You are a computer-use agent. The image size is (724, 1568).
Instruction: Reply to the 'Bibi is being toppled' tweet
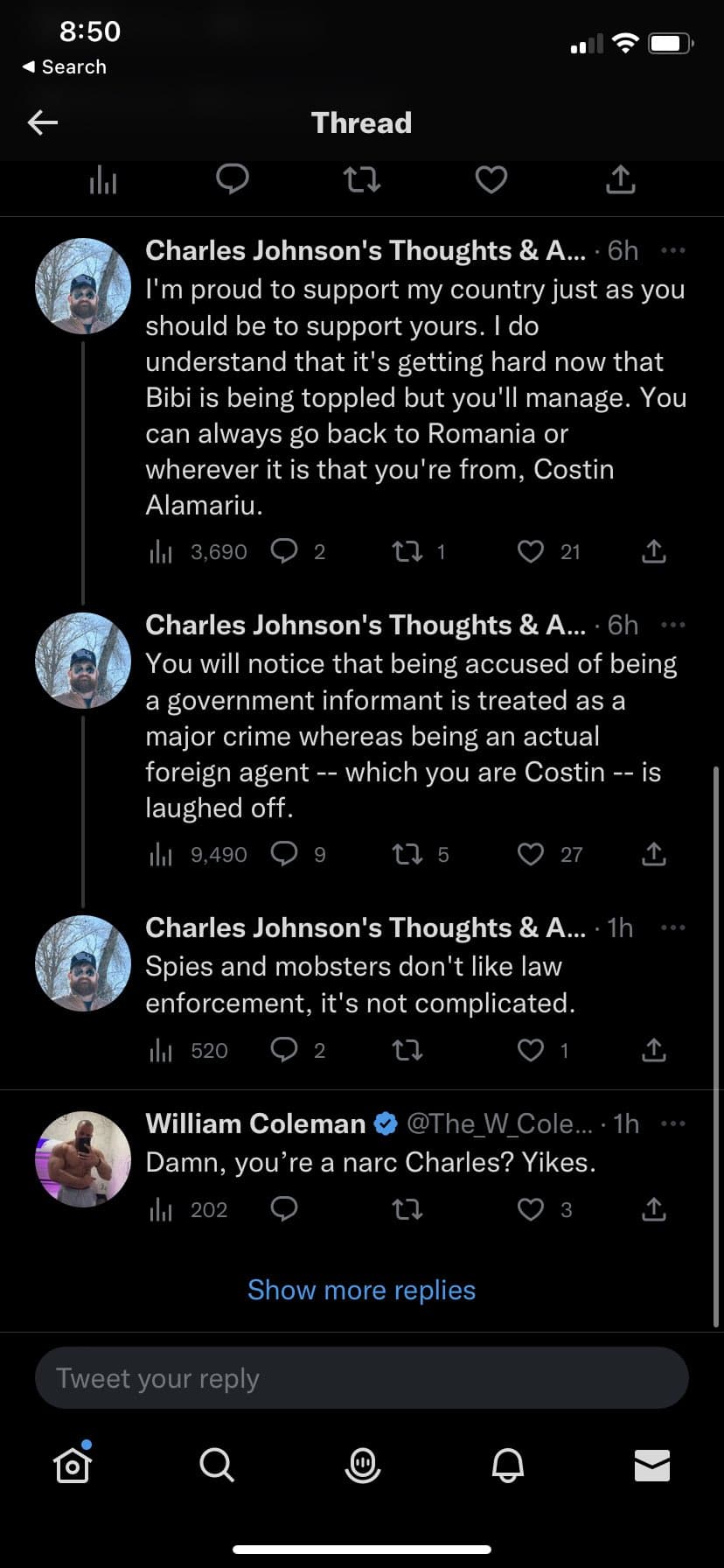click(x=285, y=551)
